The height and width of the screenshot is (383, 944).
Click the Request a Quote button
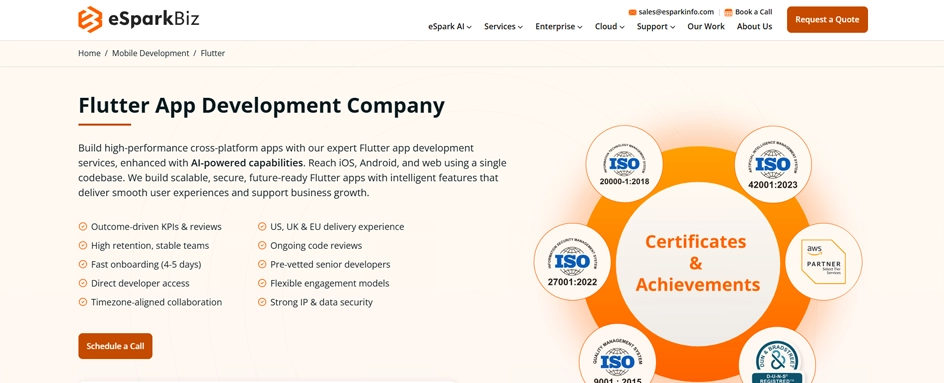click(x=827, y=19)
